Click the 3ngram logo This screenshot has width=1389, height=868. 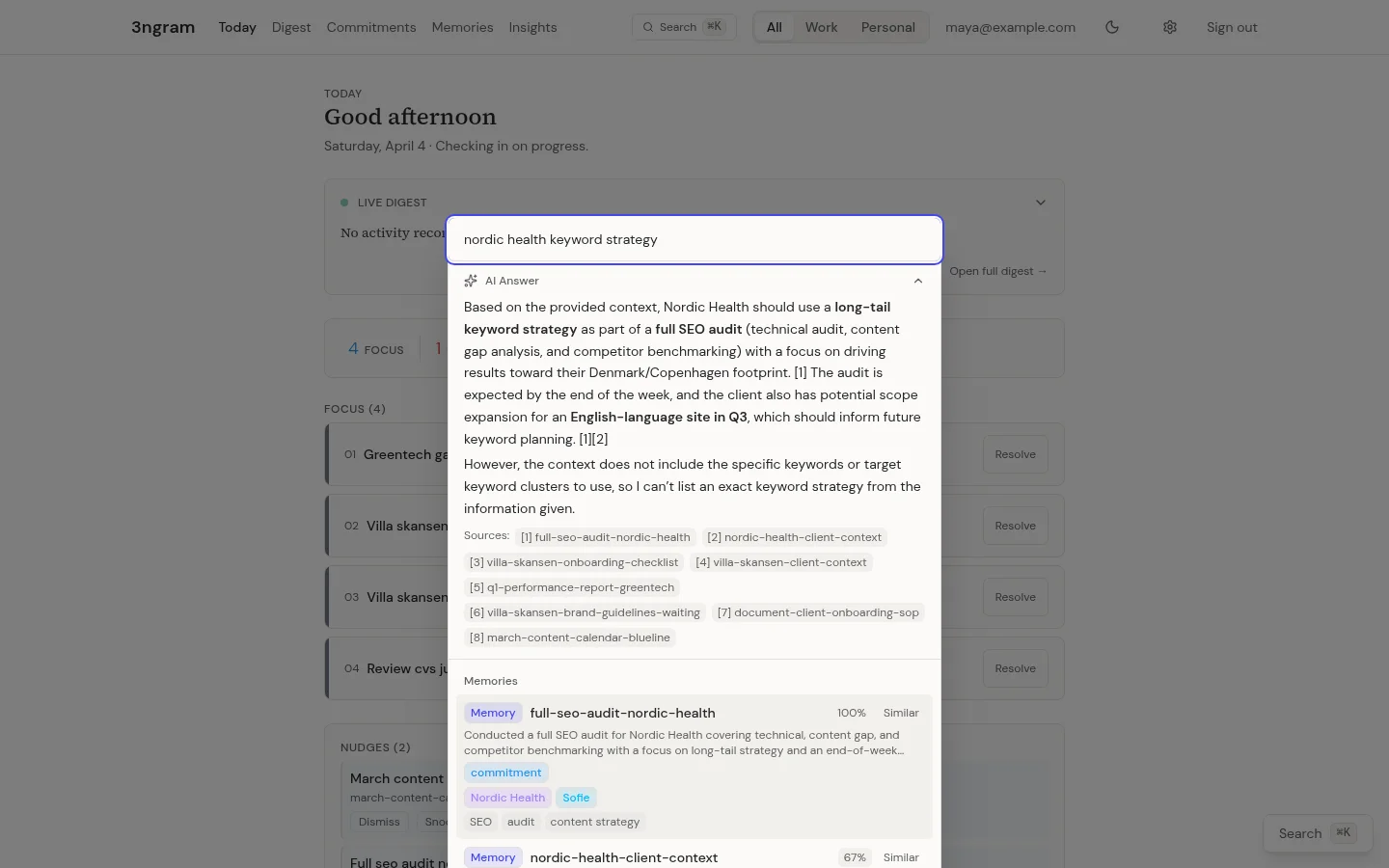point(163,27)
